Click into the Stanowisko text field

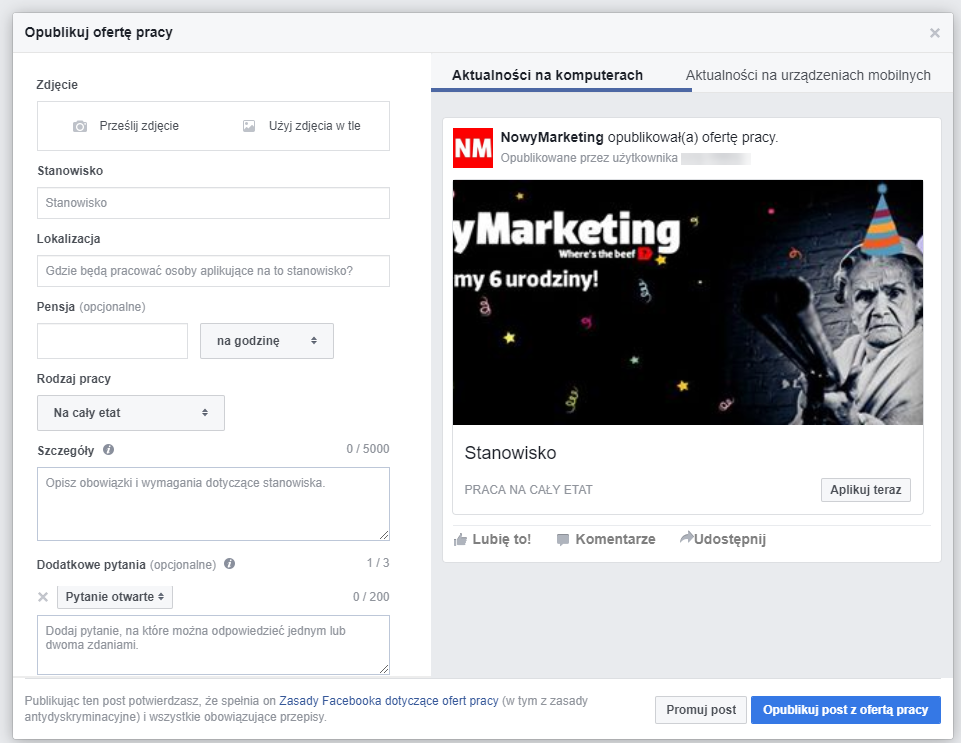tap(213, 203)
